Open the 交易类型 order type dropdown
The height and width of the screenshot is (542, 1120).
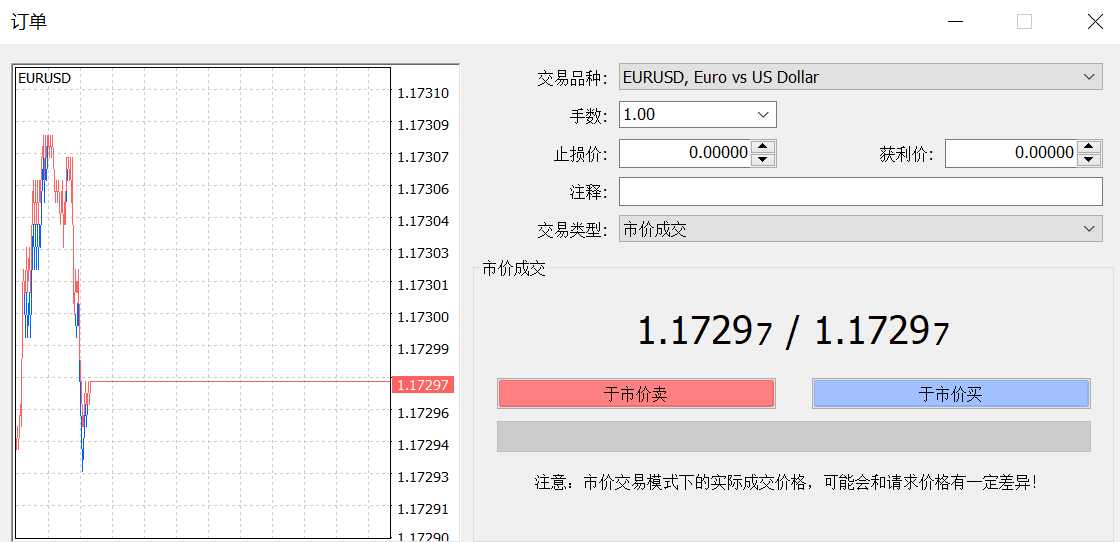(861, 229)
